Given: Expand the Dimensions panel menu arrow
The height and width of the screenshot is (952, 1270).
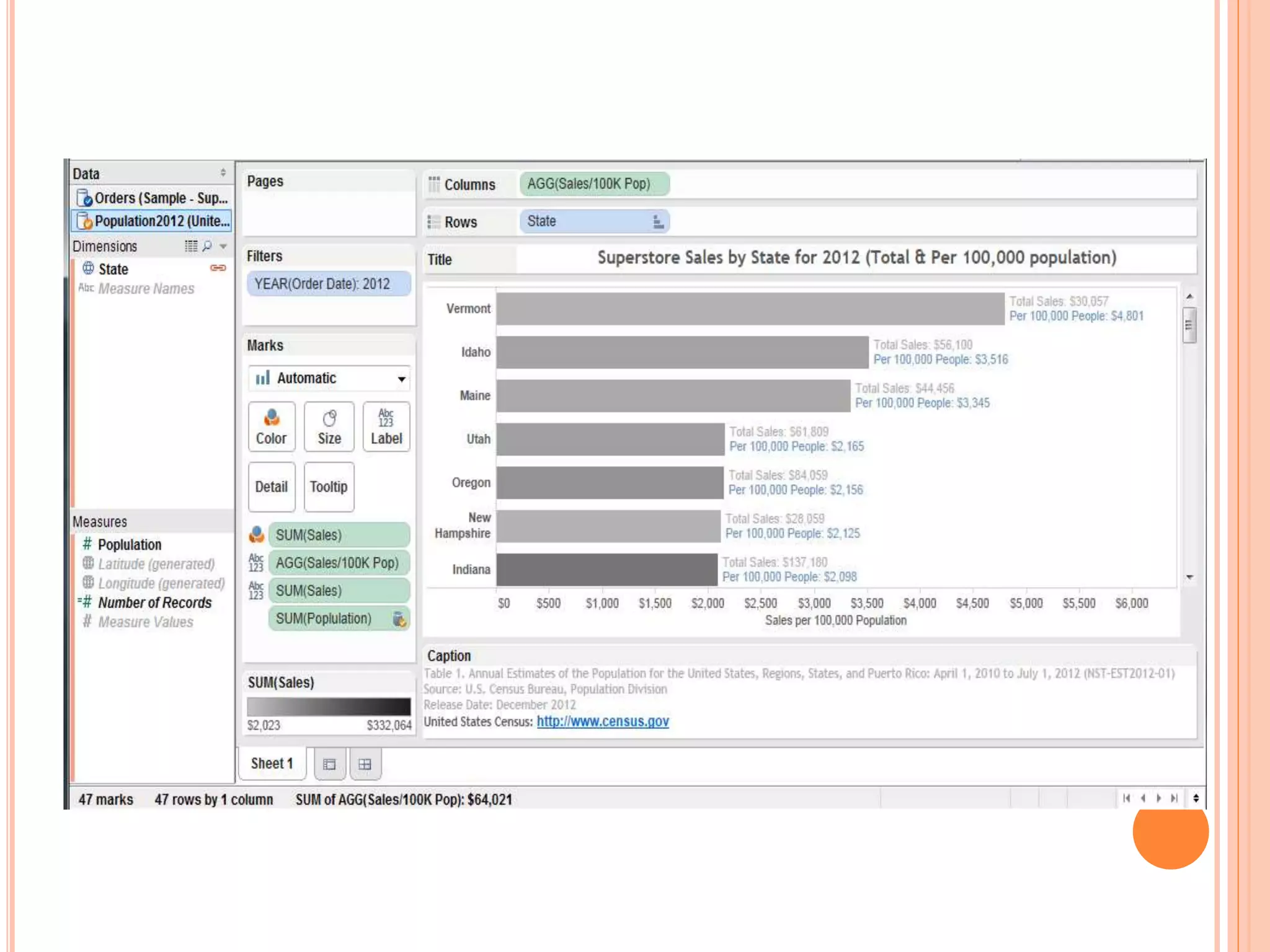Looking at the screenshot, I should [x=223, y=246].
